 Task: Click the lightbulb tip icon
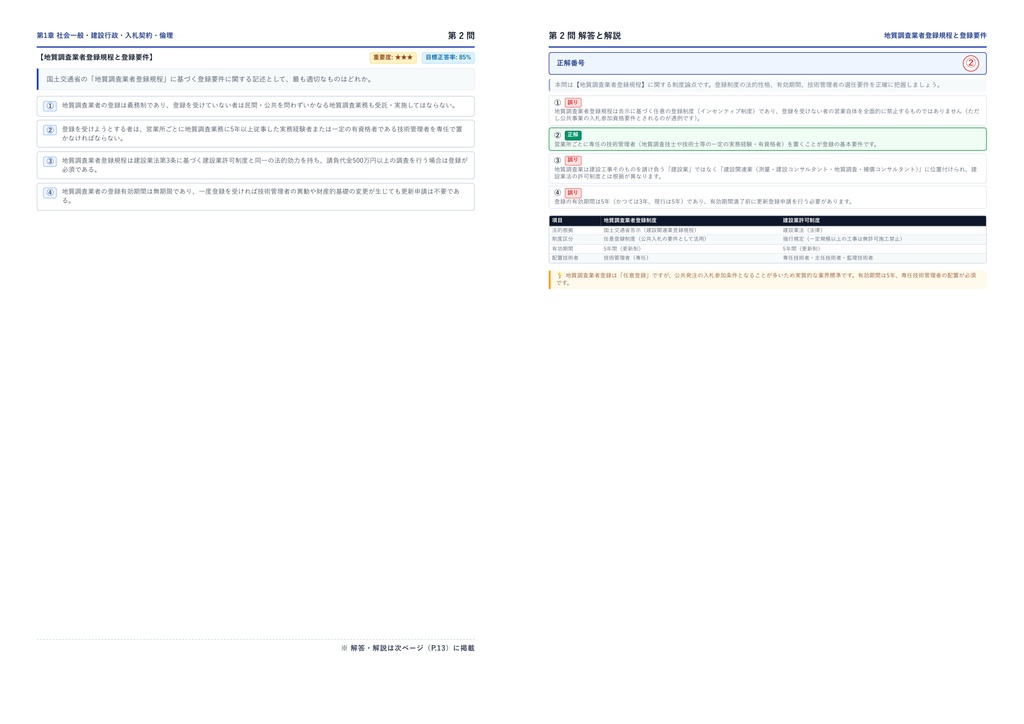(x=559, y=275)
